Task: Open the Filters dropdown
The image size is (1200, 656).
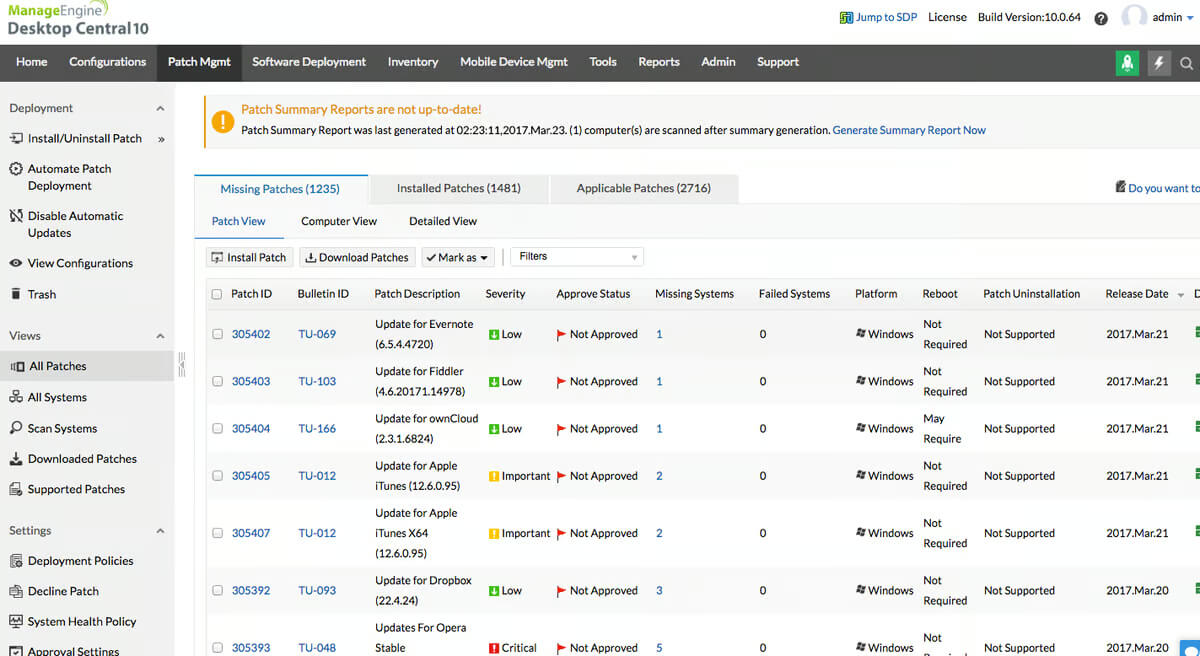Action: (577, 257)
